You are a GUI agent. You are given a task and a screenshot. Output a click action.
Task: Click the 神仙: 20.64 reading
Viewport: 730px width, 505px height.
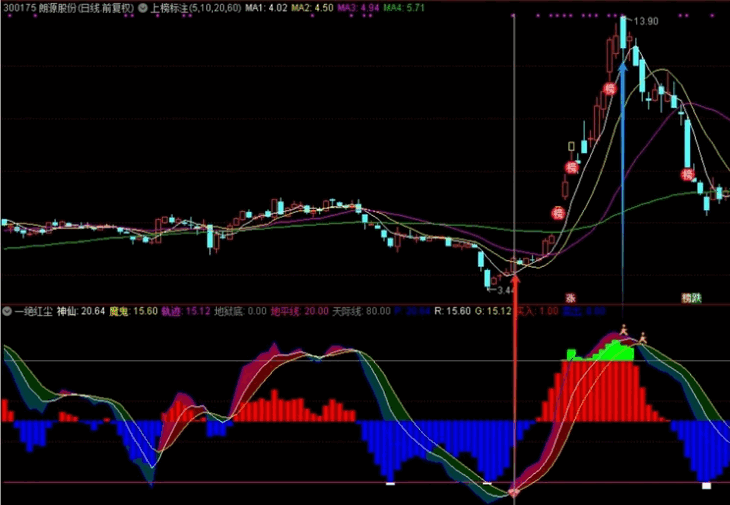[81, 311]
